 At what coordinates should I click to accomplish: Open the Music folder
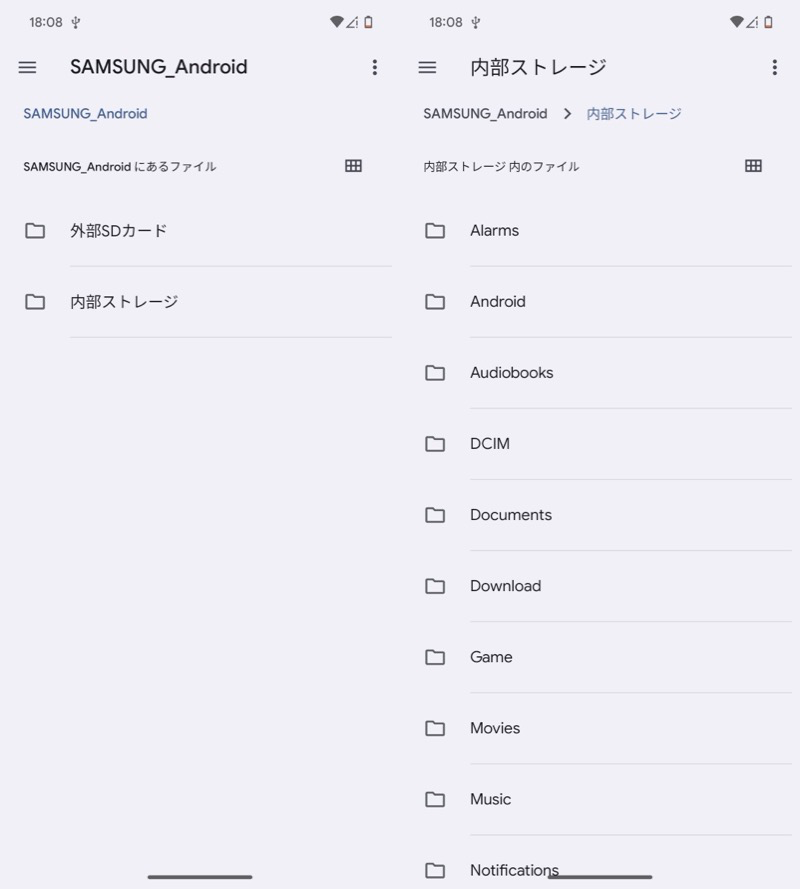490,799
